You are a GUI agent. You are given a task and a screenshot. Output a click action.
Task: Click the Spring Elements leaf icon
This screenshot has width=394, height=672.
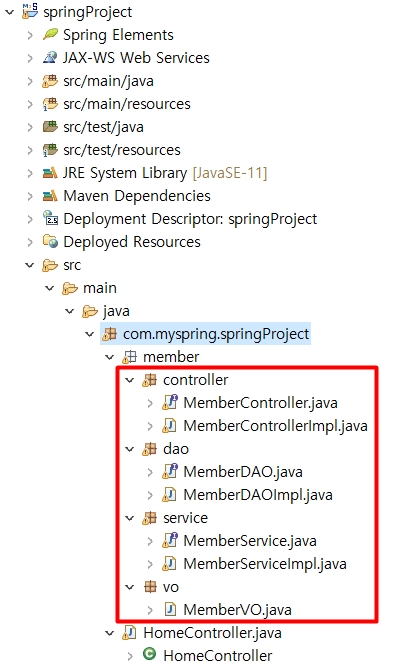[50, 34]
